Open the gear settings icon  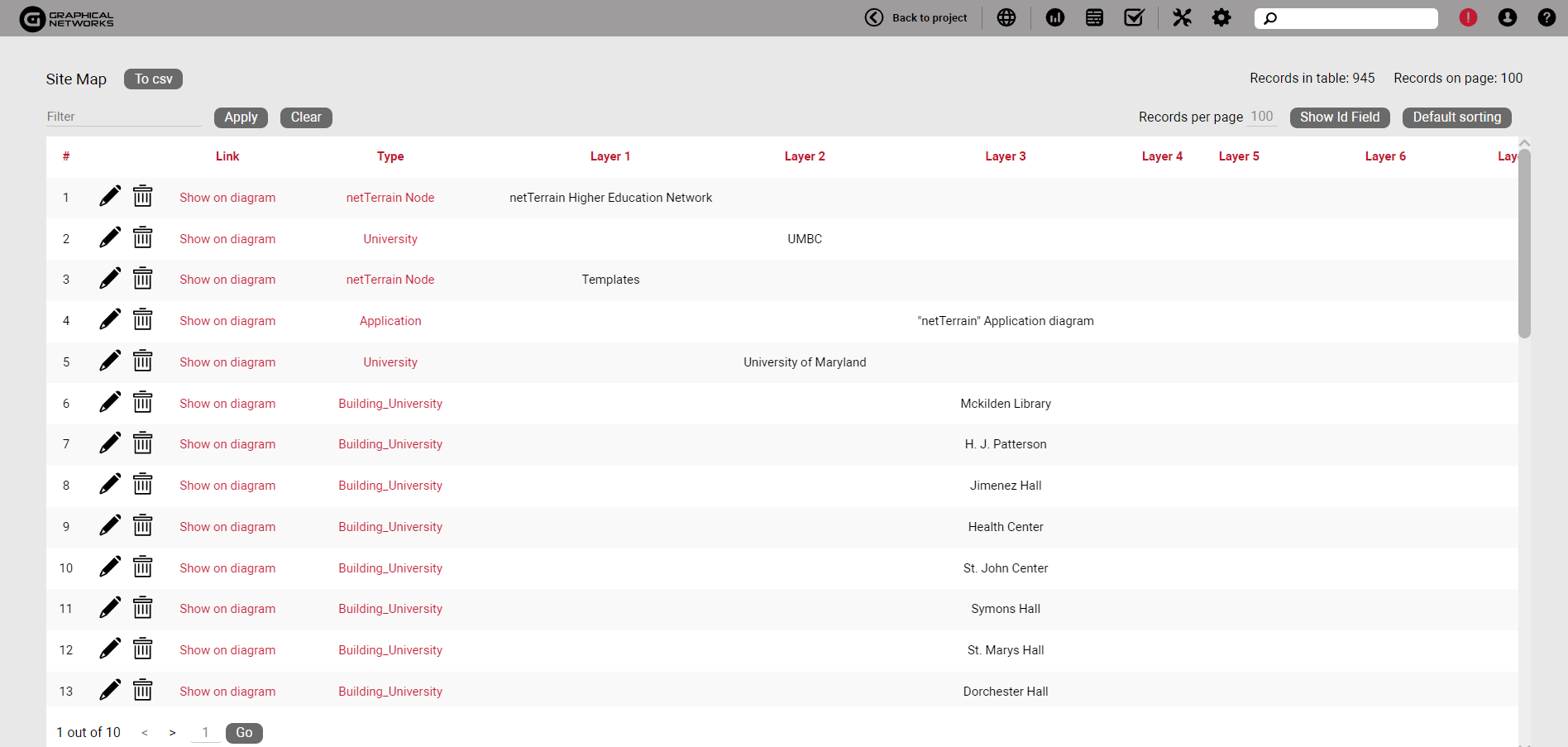1221,17
